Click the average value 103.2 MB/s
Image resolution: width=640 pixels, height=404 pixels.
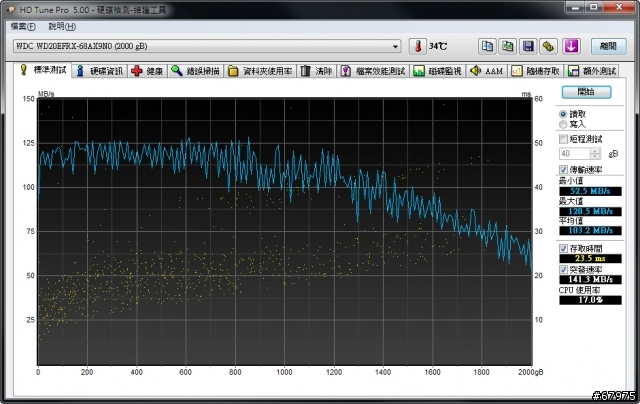(590, 231)
